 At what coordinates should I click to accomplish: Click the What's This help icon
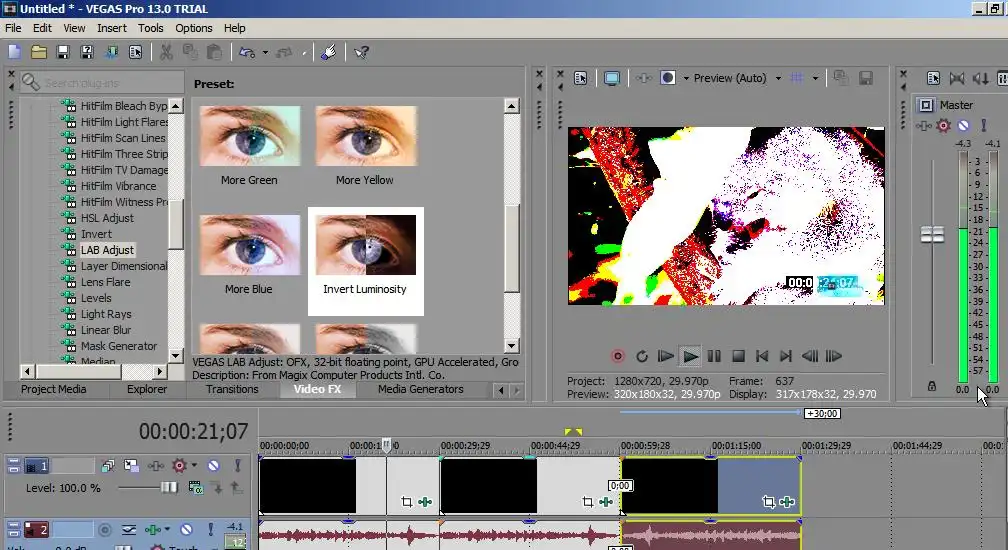(361, 53)
